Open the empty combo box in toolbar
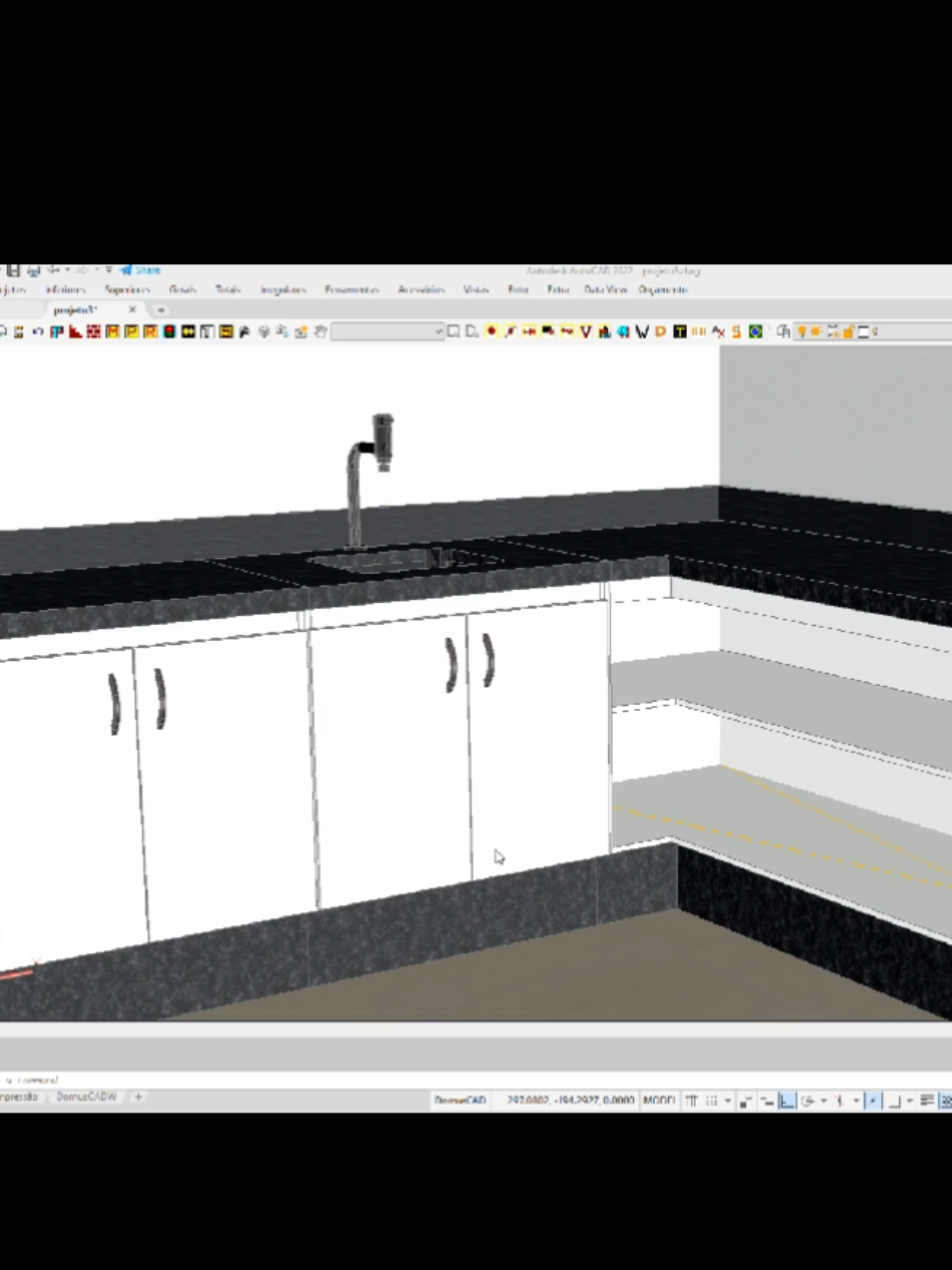Screen dimensions: 952x1270 pos(388,332)
